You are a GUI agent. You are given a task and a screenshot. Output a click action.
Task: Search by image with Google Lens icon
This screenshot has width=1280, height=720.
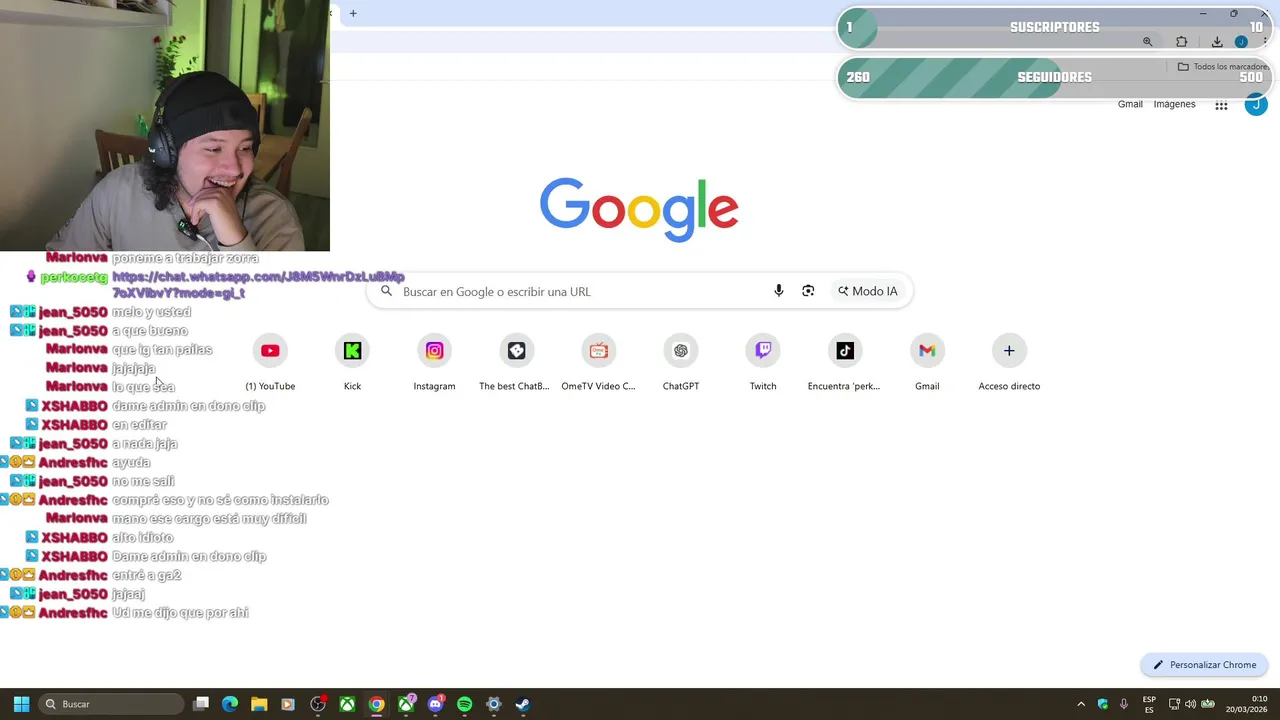point(808,291)
